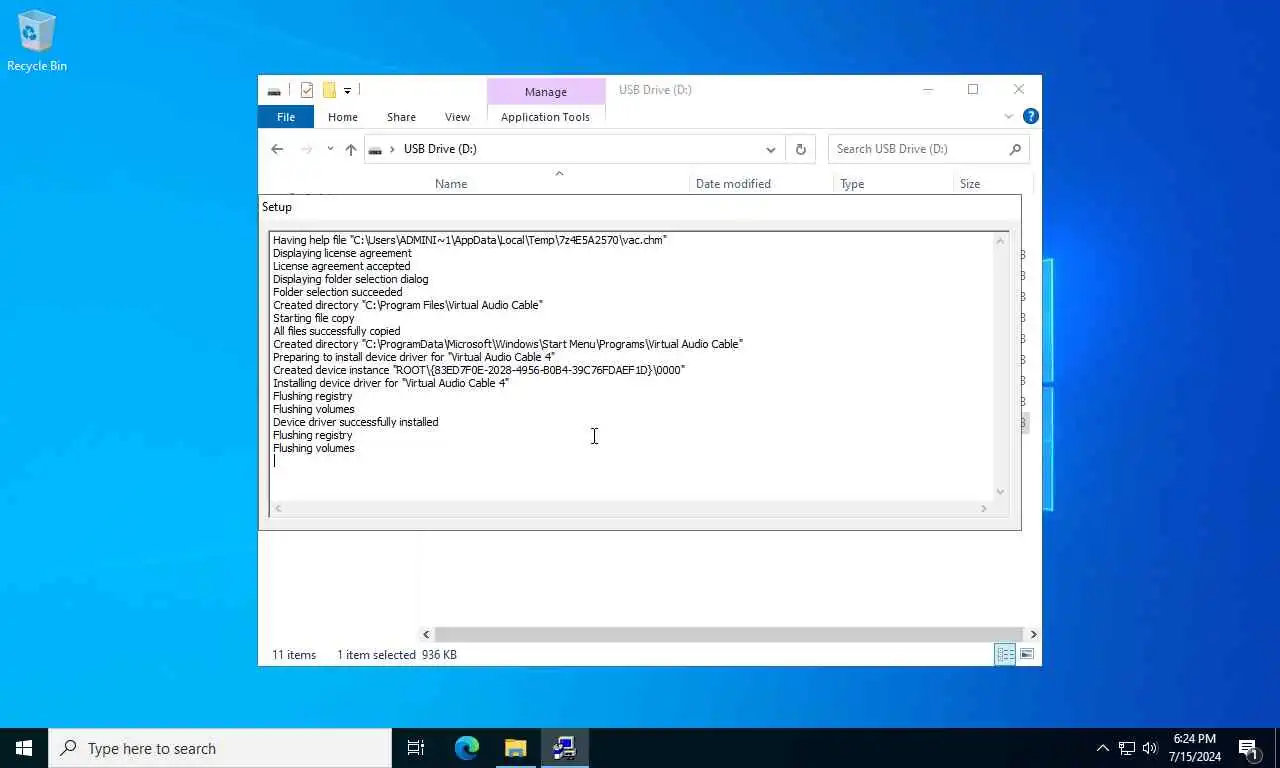Go back with the Back arrow
The image size is (1280, 768).
coord(277,149)
